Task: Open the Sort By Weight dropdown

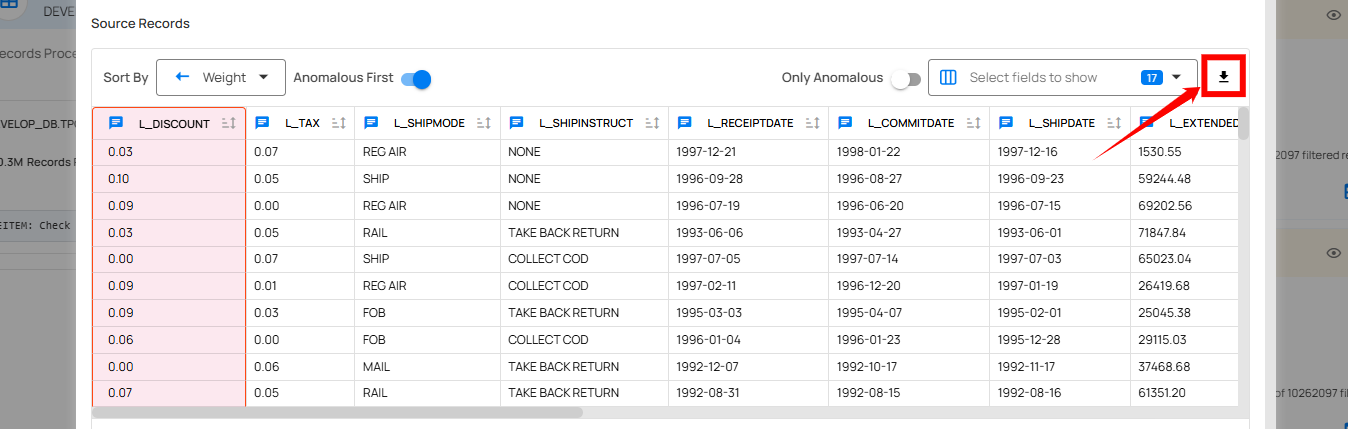Action: pyautogui.click(x=220, y=77)
